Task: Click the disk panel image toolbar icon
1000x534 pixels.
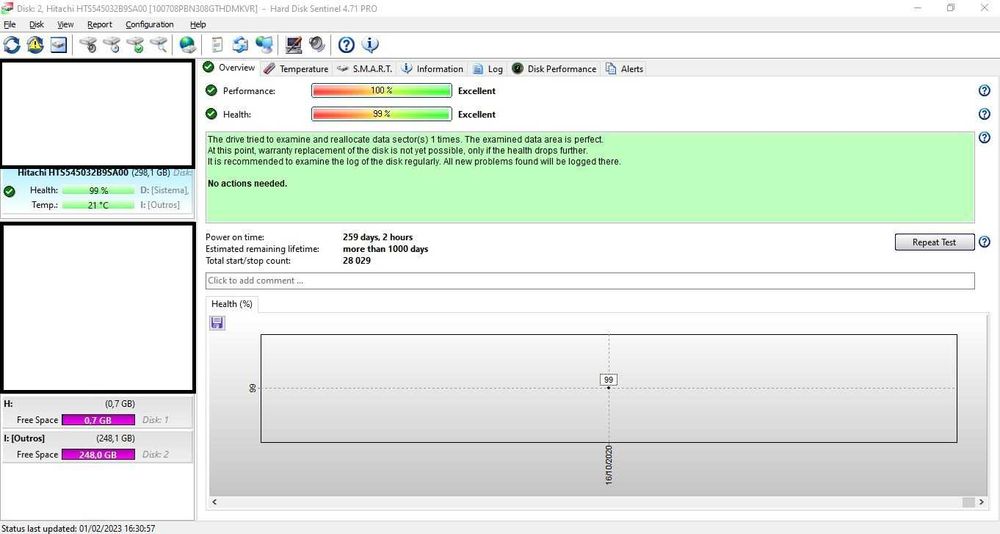Action: coord(59,45)
